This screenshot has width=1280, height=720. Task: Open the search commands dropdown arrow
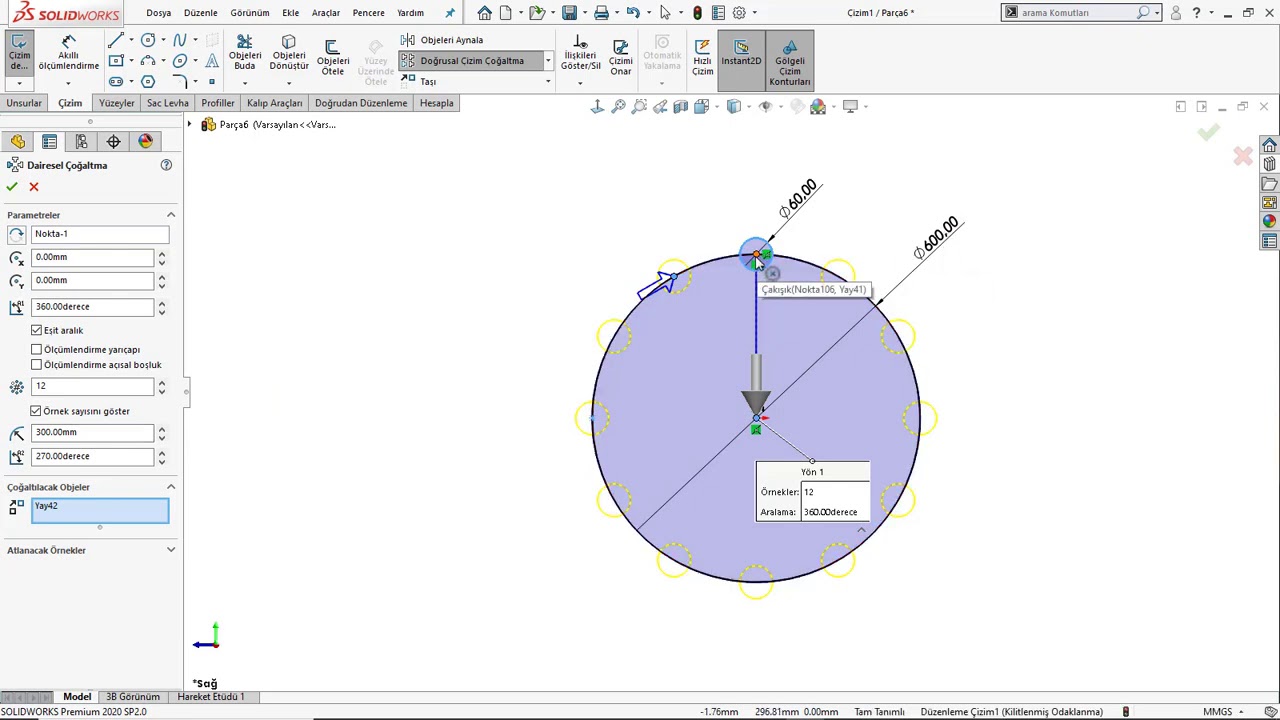pyautogui.click(x=1157, y=13)
